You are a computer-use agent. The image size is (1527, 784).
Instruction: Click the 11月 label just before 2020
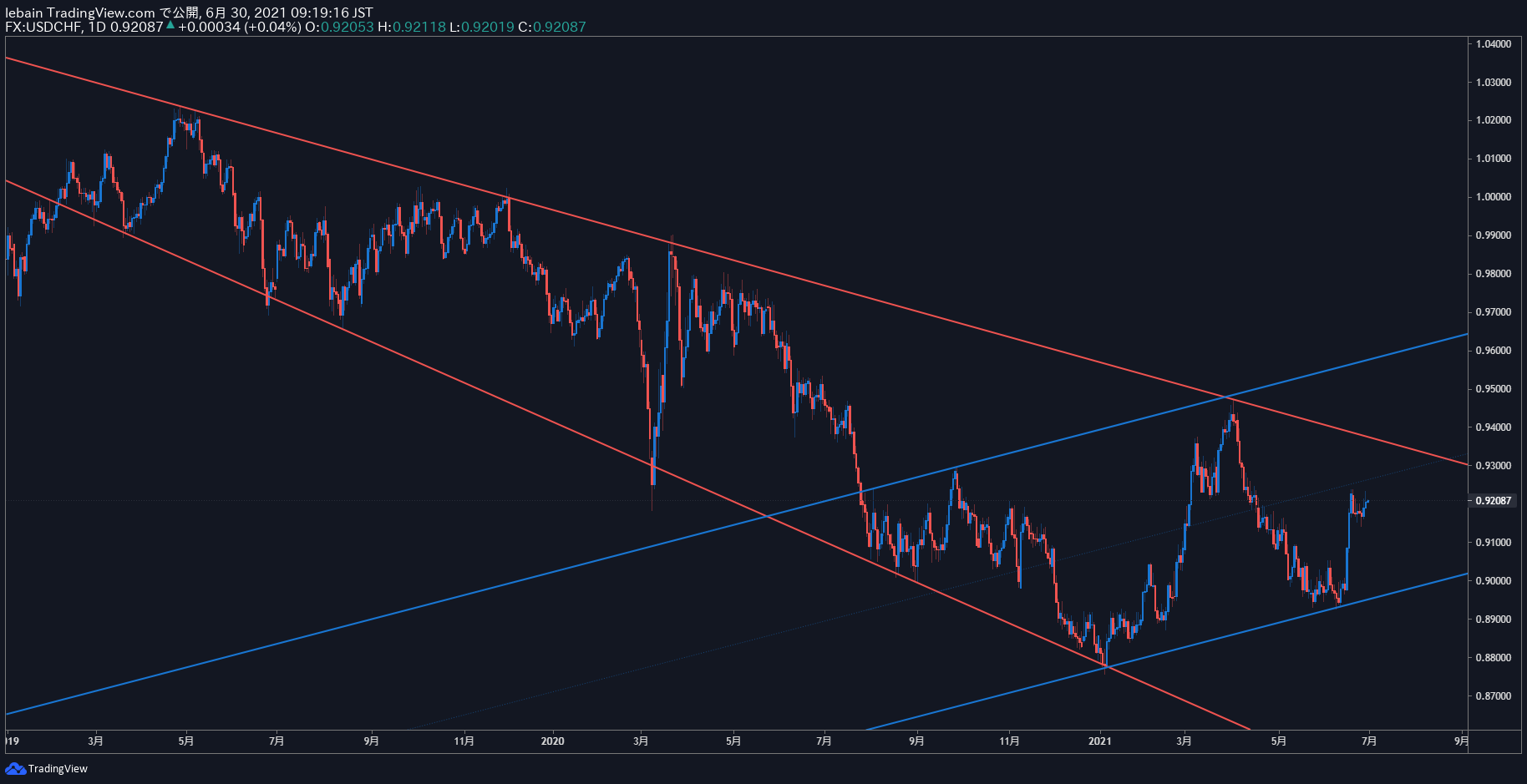point(464,741)
